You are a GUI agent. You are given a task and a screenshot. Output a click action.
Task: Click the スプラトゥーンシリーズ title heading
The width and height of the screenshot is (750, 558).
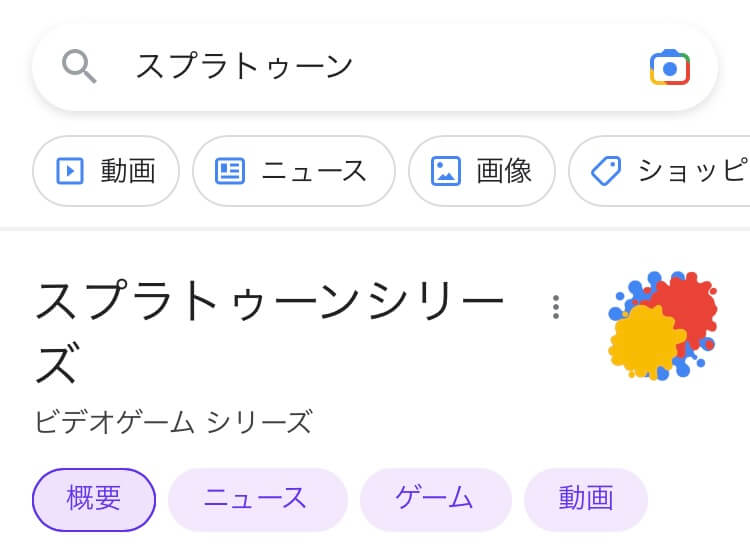click(270, 331)
